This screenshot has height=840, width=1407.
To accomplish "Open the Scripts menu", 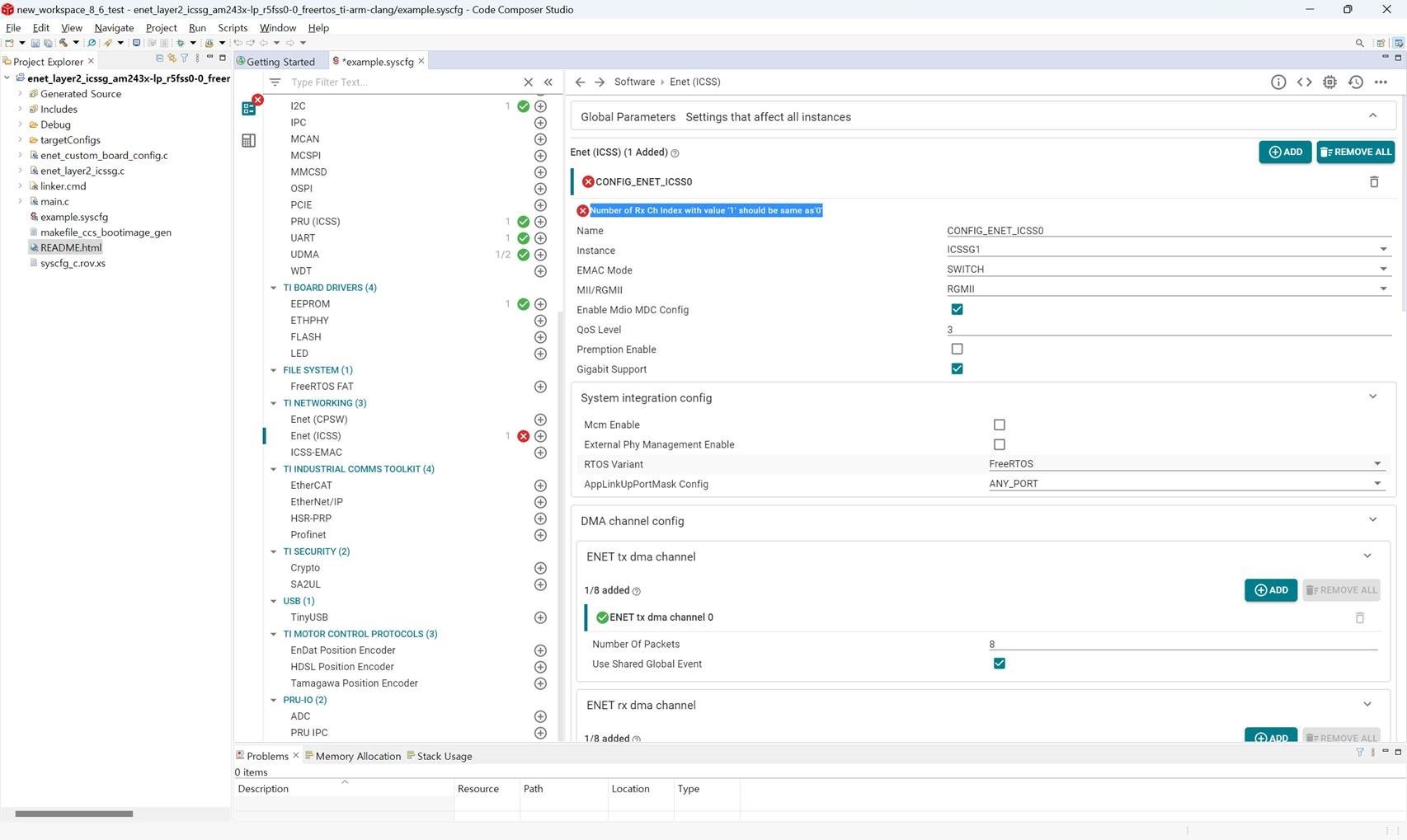I will click(233, 27).
